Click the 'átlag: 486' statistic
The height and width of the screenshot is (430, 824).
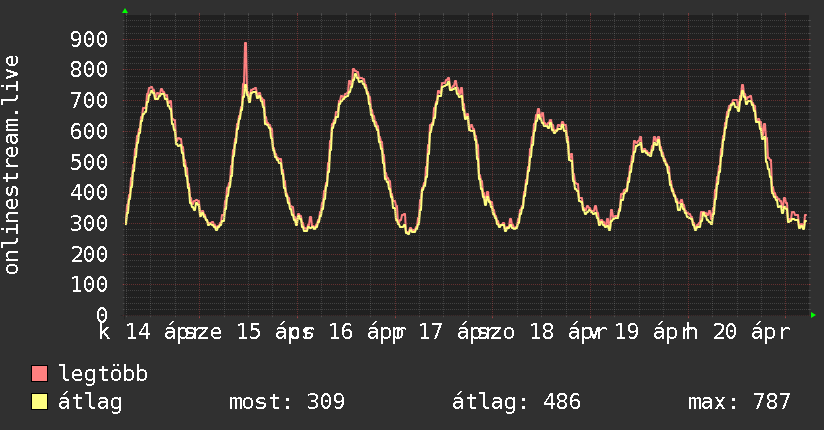point(516,402)
